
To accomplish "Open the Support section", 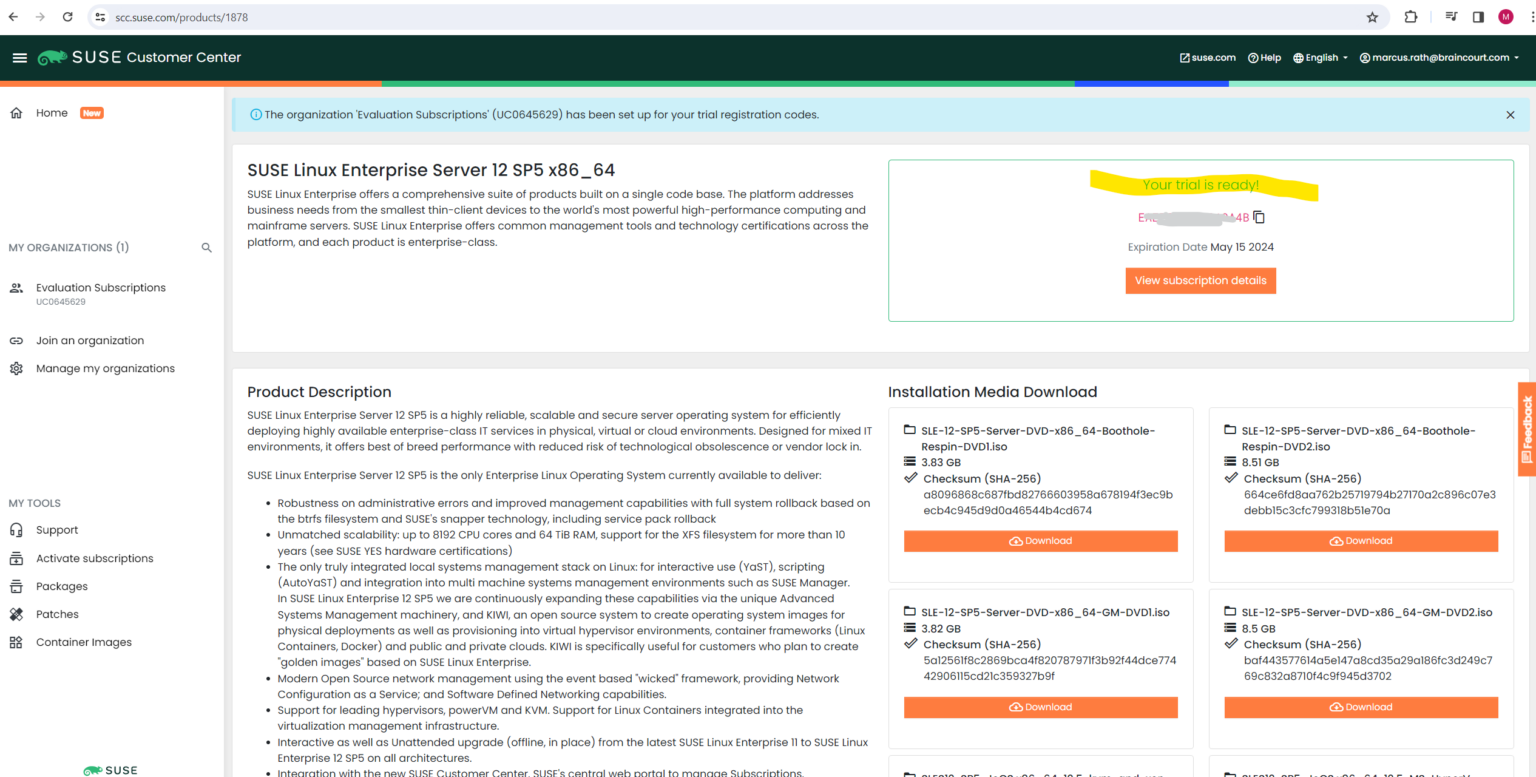I will pyautogui.click(x=57, y=529).
